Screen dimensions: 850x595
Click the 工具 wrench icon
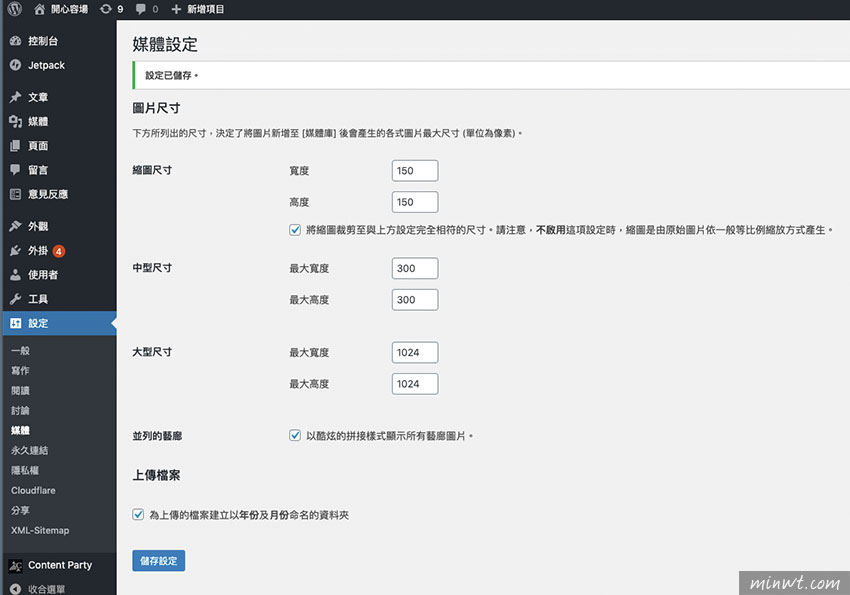[x=15, y=299]
